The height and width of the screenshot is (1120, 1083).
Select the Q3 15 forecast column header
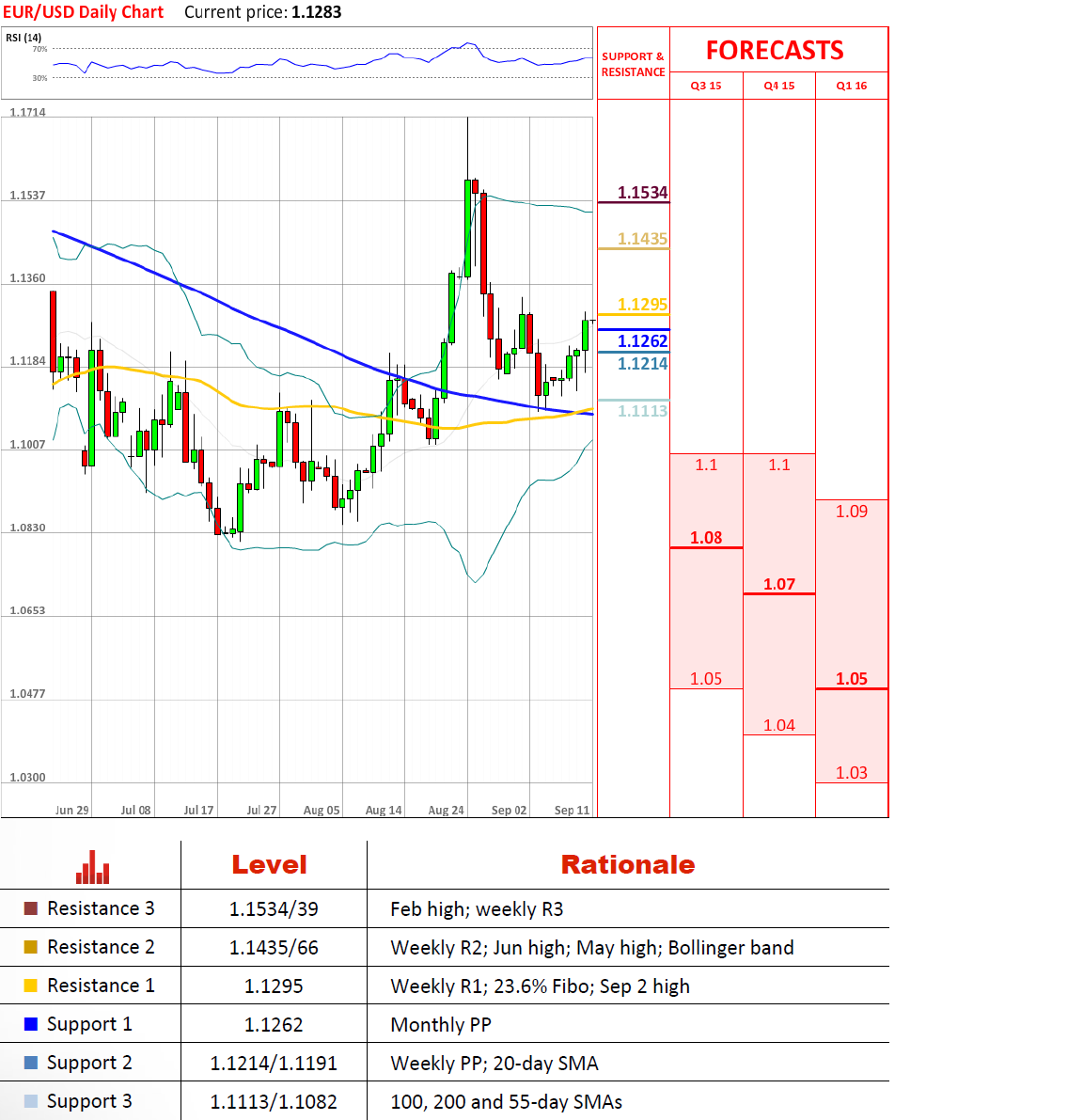tap(706, 86)
